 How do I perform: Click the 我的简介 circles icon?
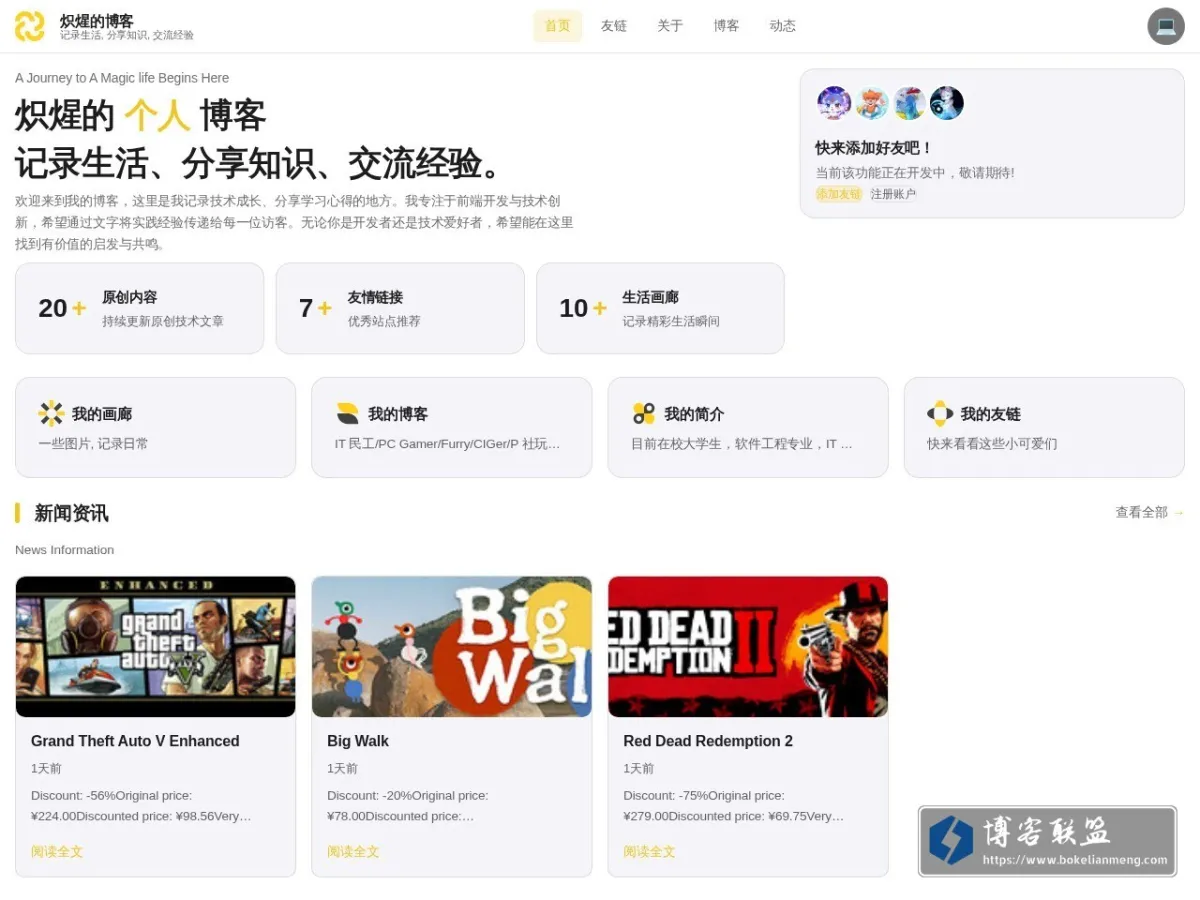tap(643, 414)
